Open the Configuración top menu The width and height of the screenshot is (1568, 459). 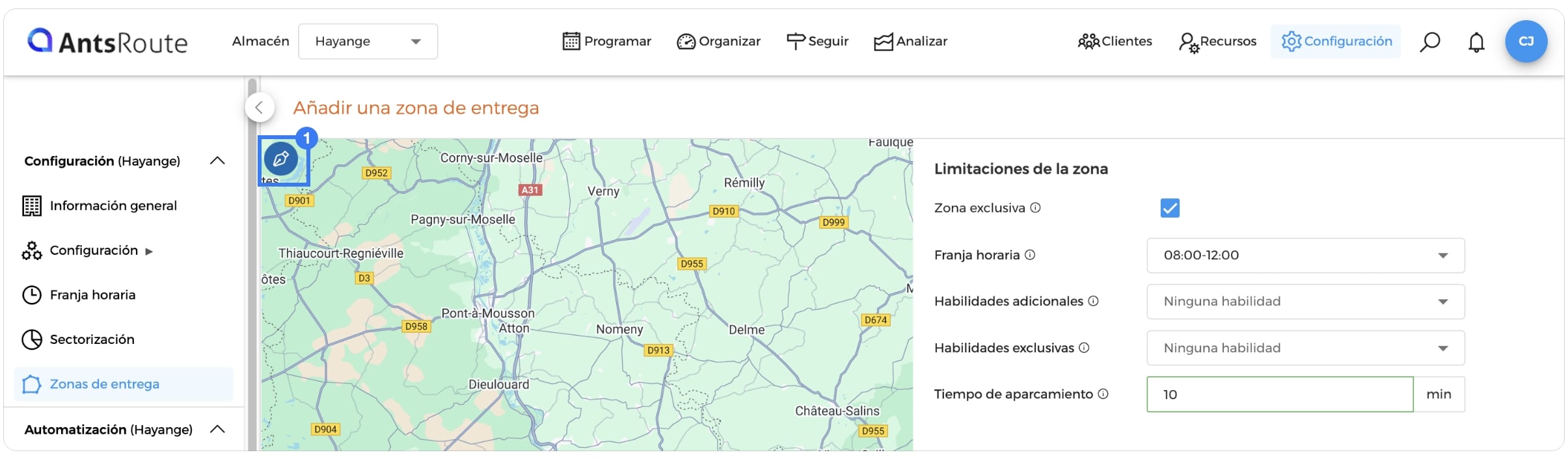tap(1336, 42)
